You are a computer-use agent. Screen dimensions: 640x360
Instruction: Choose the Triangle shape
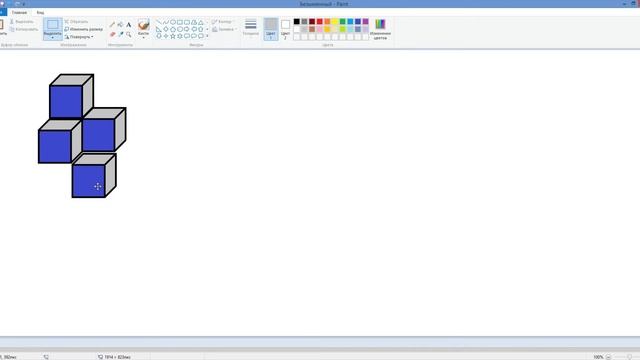click(201, 22)
